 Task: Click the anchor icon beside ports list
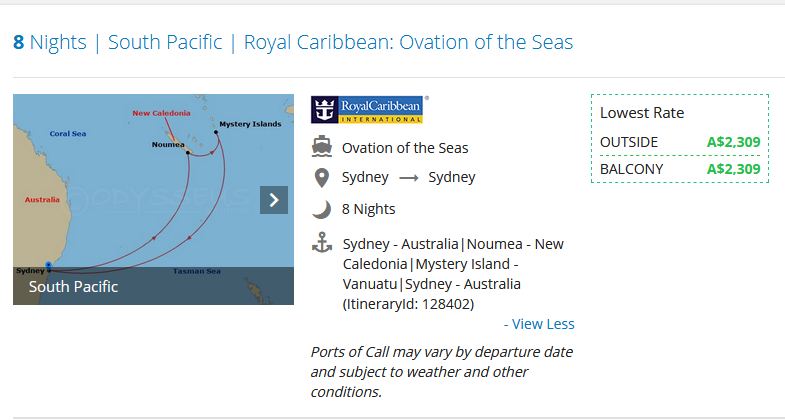tap(322, 242)
